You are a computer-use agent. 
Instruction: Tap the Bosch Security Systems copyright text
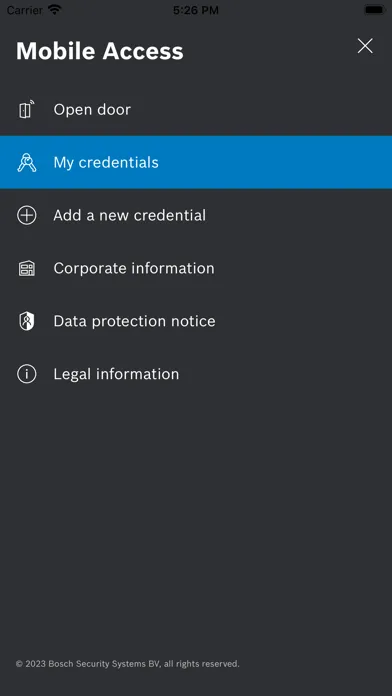128,664
